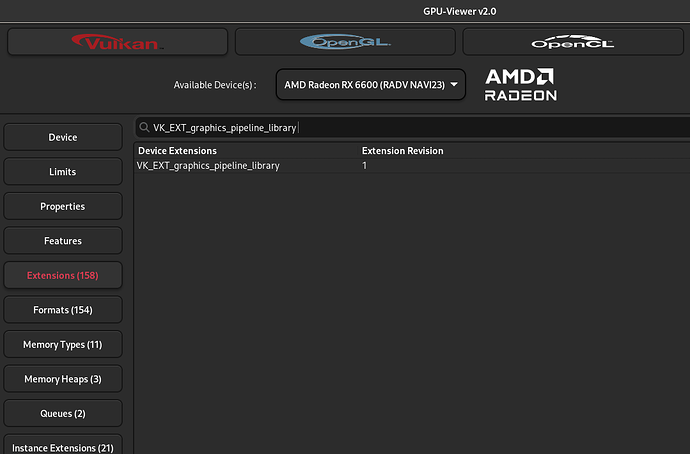Switch to the OpenGL tab
This screenshot has height=454, width=690.
[x=345, y=42]
